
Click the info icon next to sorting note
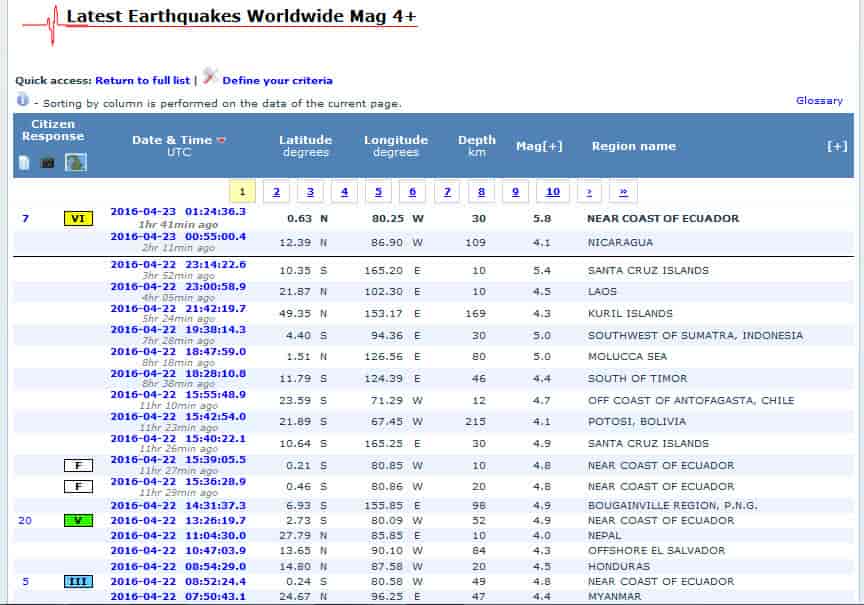pos(22,100)
